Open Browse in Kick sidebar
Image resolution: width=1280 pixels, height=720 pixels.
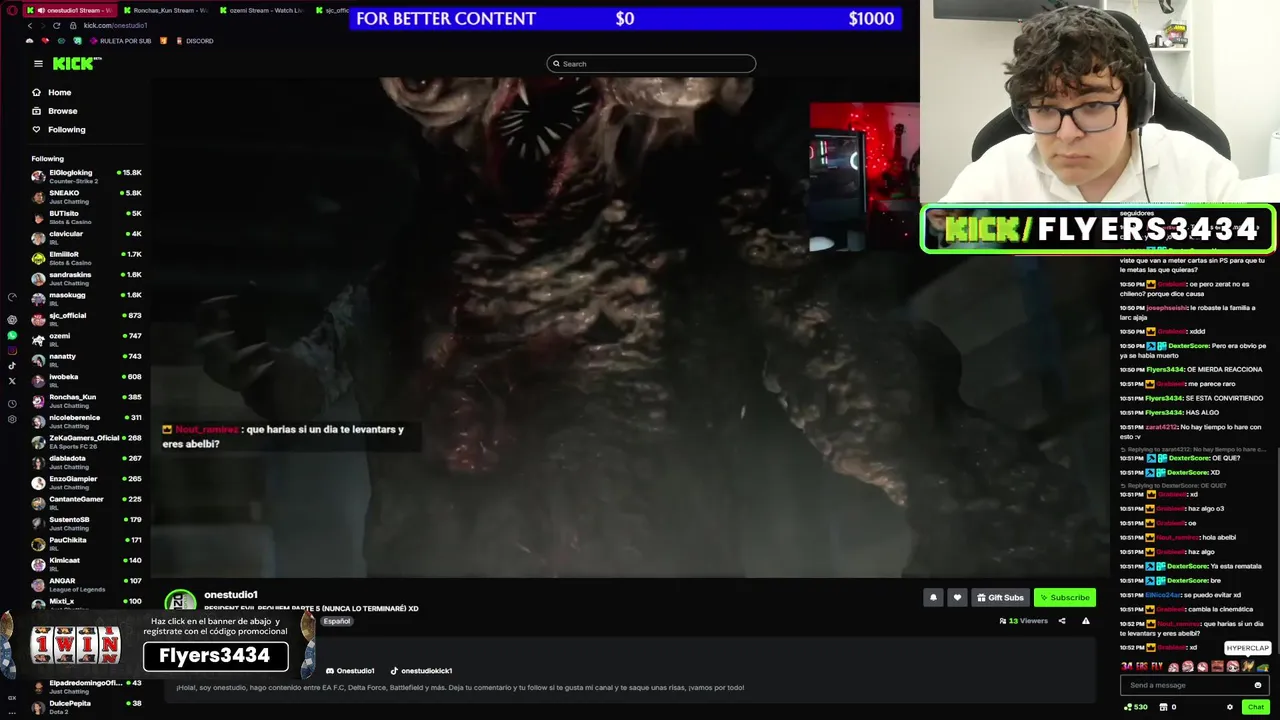[x=54, y=111]
